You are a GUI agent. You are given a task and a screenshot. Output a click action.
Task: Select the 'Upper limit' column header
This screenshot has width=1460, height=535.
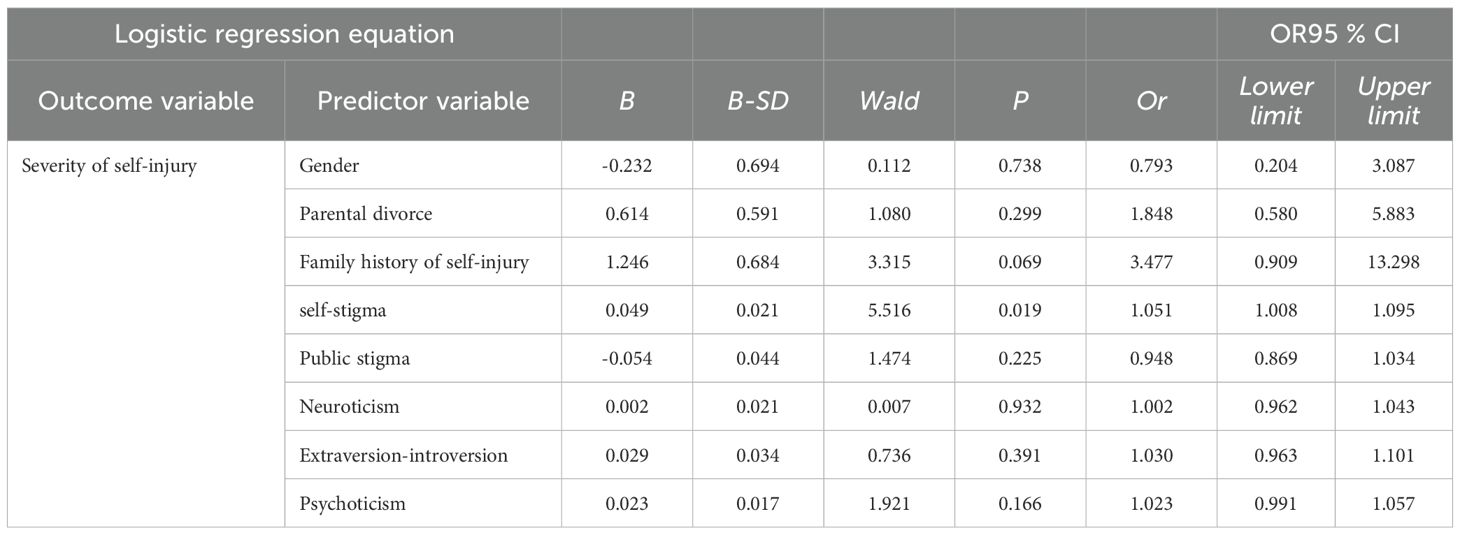pyautogui.click(x=1394, y=101)
